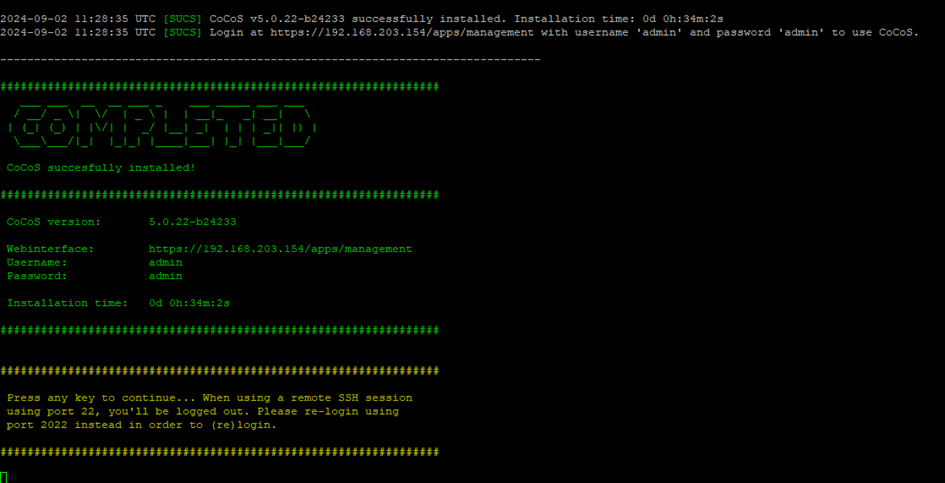Click the [SUCS] tag on the second log line

tap(183, 32)
